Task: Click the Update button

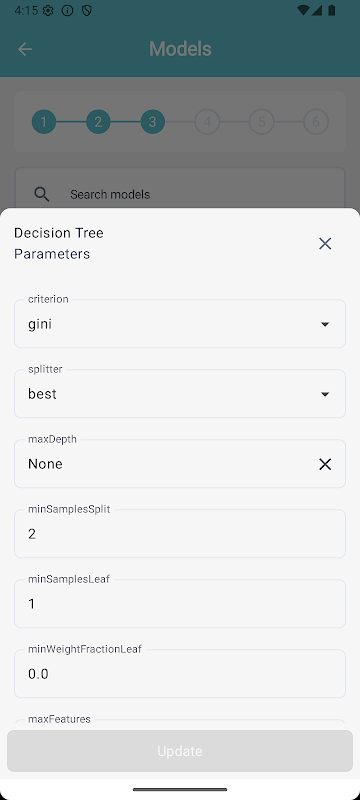Action: [x=179, y=751]
